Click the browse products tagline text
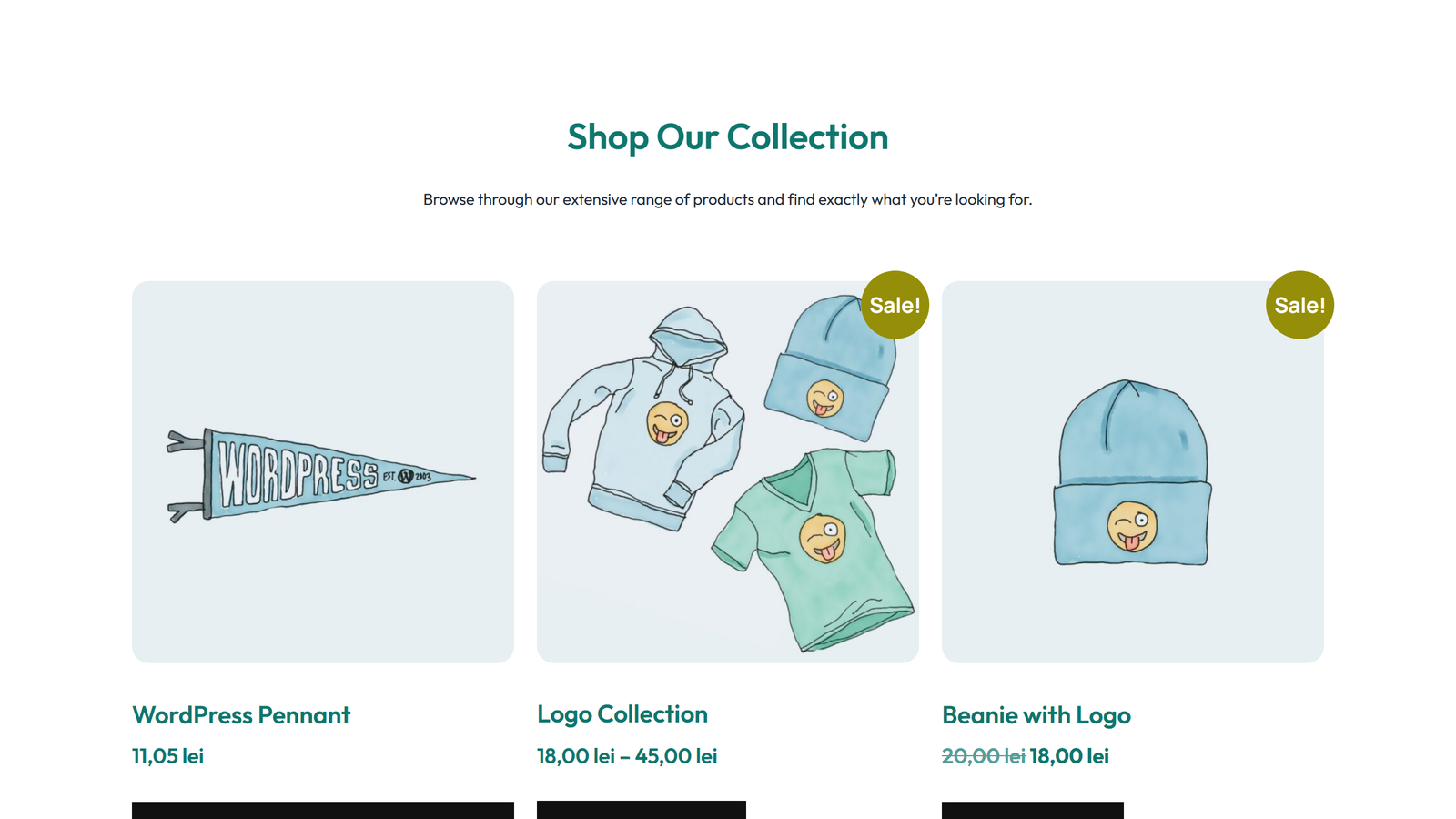This screenshot has height=819, width=1456. (728, 199)
